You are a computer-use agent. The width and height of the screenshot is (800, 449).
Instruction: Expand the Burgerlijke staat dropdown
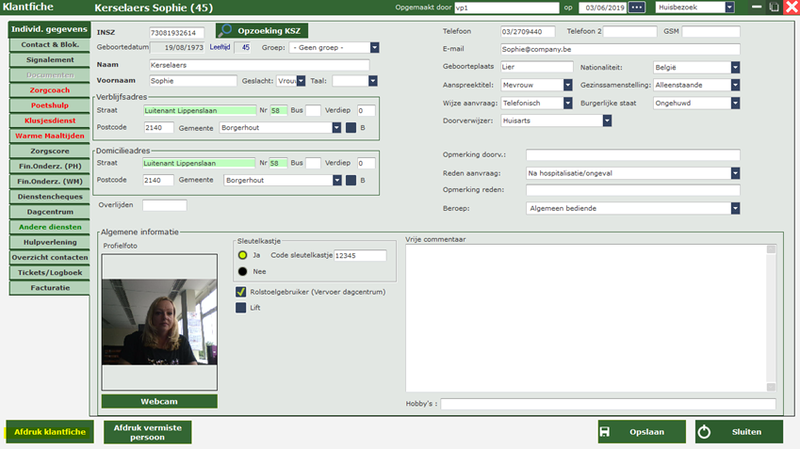point(735,103)
